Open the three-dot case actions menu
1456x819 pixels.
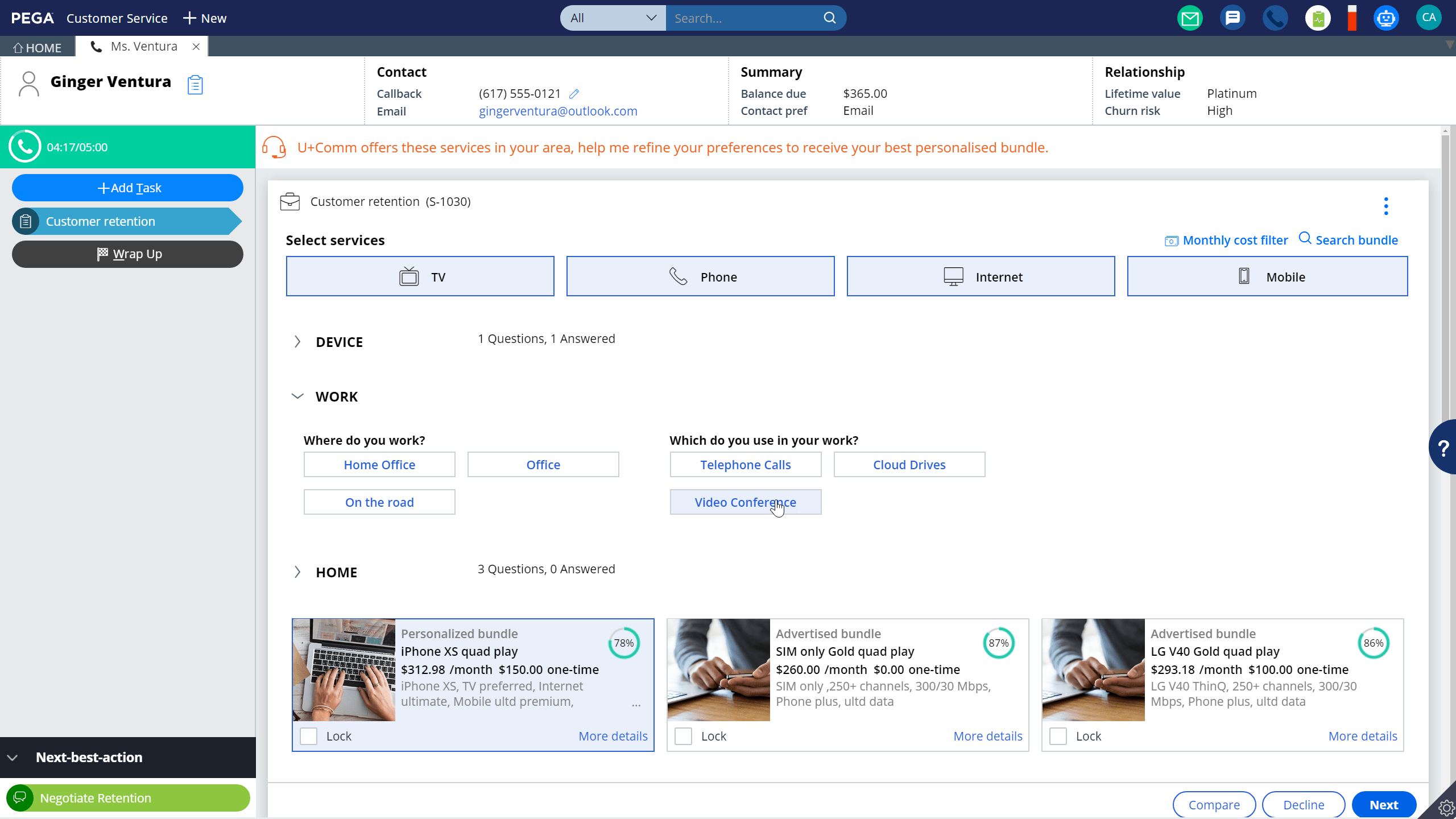click(1386, 206)
